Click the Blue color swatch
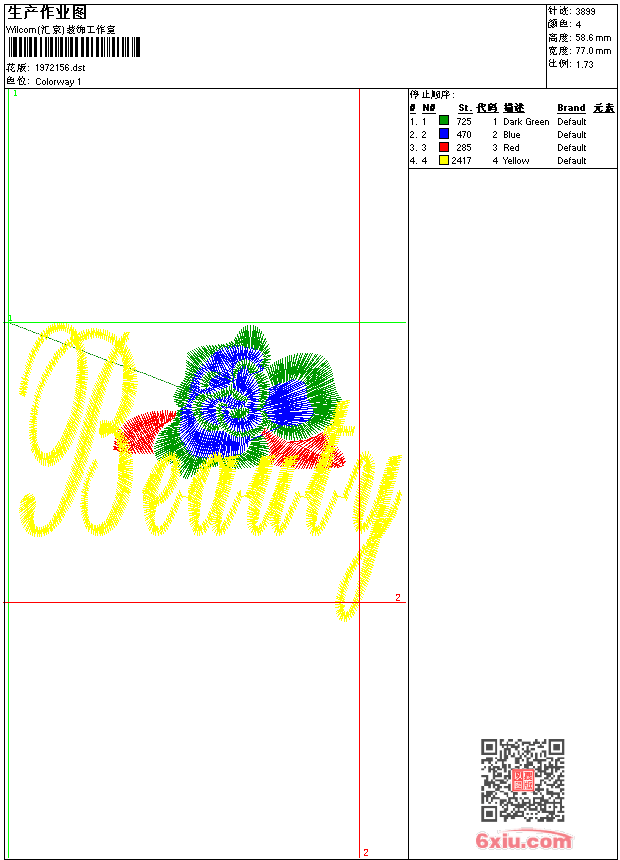620x860 pixels. tap(444, 134)
